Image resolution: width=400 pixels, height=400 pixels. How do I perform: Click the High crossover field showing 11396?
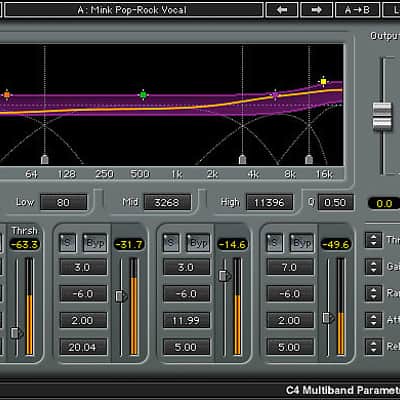click(x=269, y=202)
